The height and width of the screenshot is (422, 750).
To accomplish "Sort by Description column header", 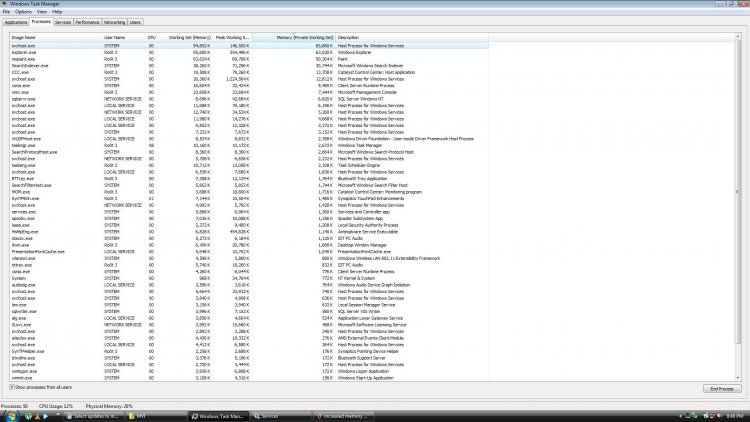I will coord(412,37).
